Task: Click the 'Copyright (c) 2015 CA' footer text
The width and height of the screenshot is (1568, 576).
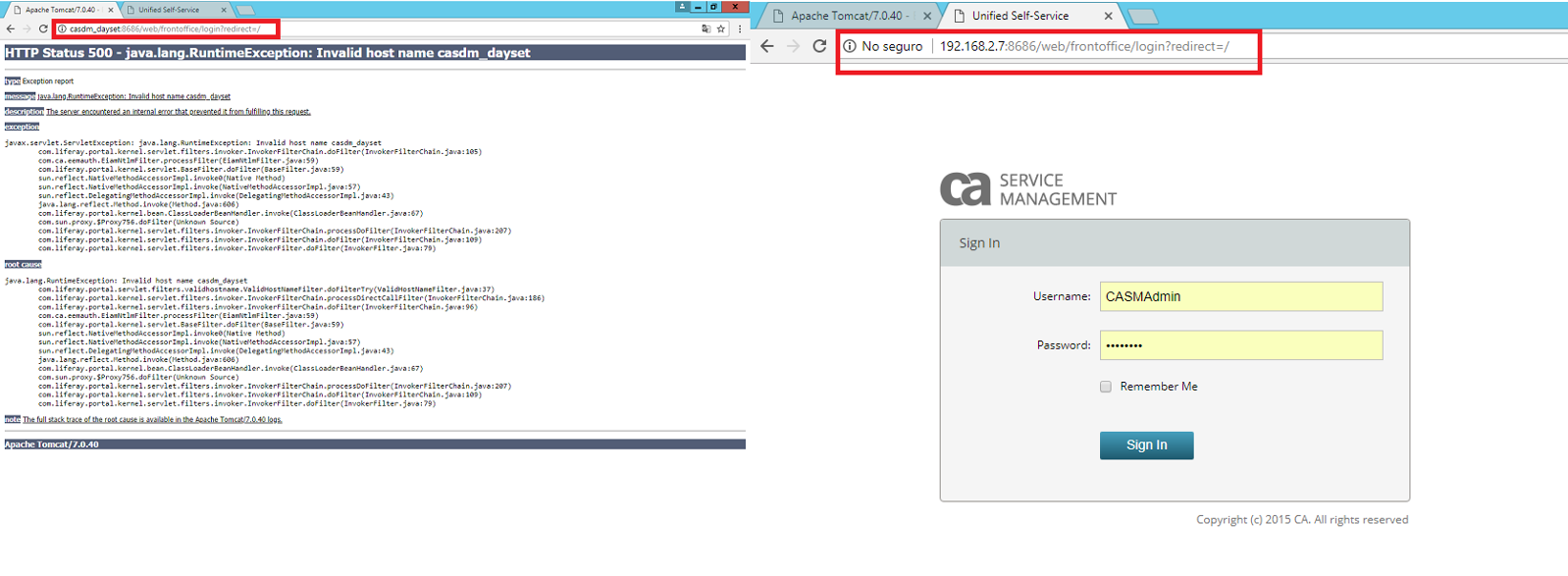Action: tap(1302, 520)
